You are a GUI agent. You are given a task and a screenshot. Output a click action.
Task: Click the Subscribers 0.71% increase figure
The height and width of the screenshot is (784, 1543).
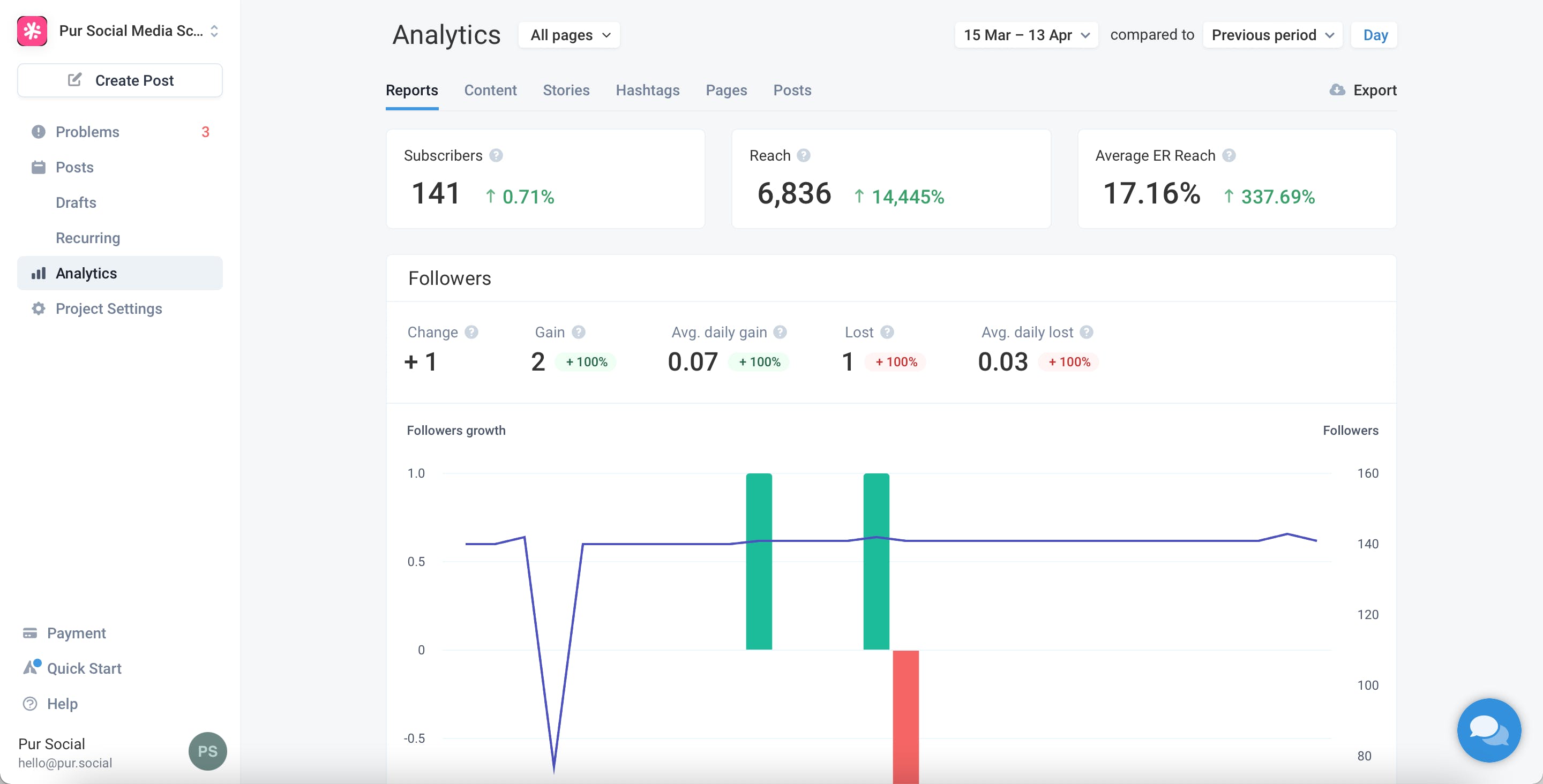pos(519,197)
